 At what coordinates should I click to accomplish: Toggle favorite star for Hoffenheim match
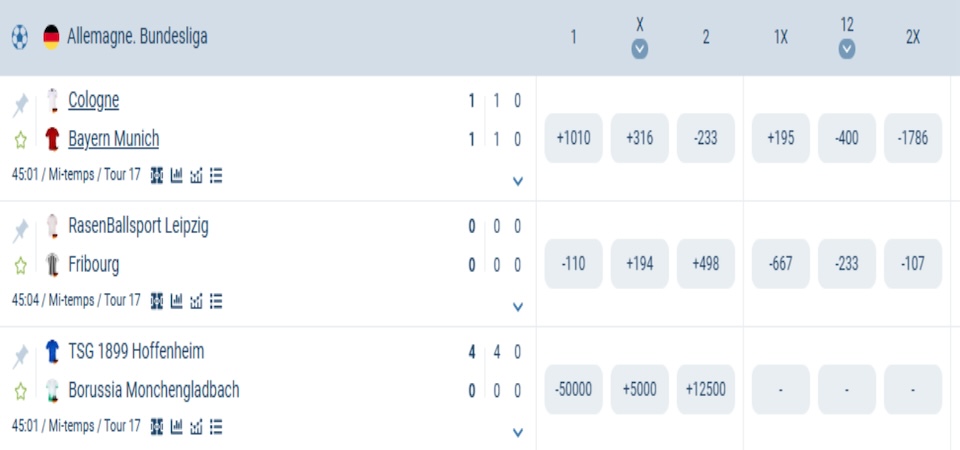tap(20, 391)
